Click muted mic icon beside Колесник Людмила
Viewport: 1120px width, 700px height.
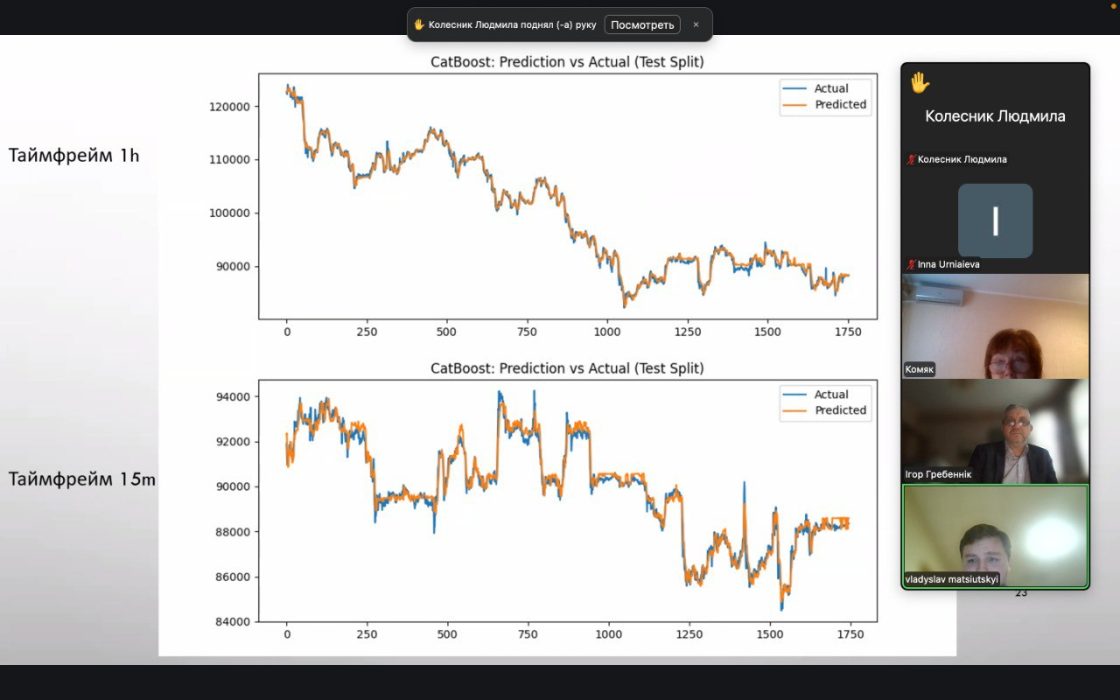(911, 160)
